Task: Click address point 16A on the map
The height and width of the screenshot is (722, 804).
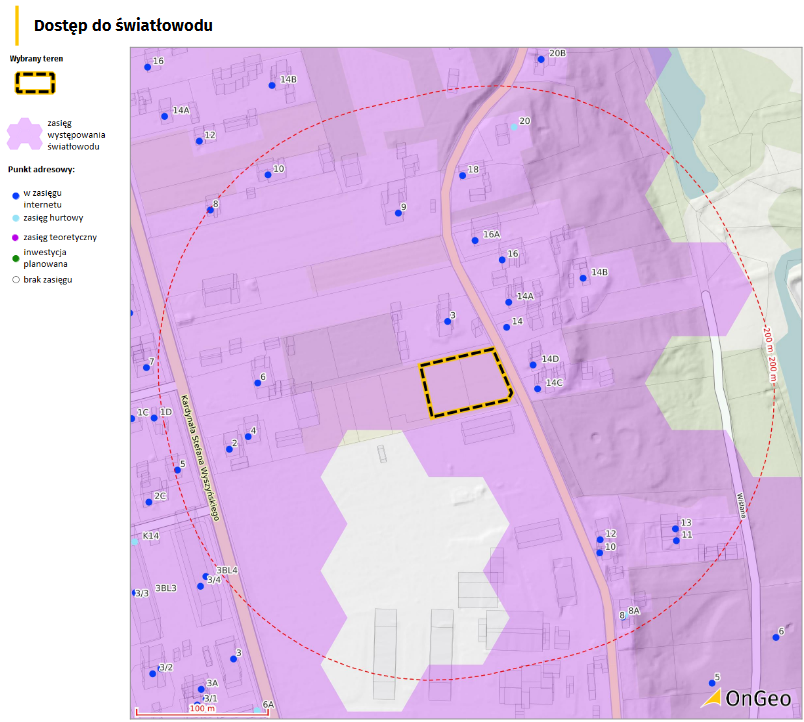Action: click(x=475, y=240)
